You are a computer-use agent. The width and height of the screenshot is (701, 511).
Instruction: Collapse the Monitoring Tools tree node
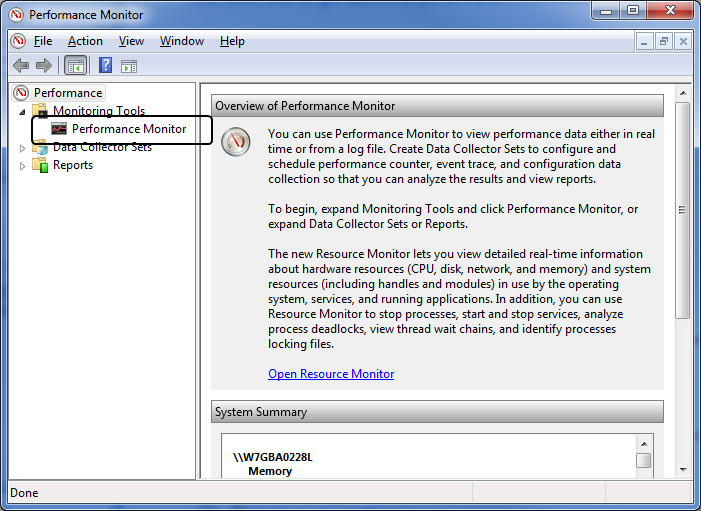tap(22, 112)
